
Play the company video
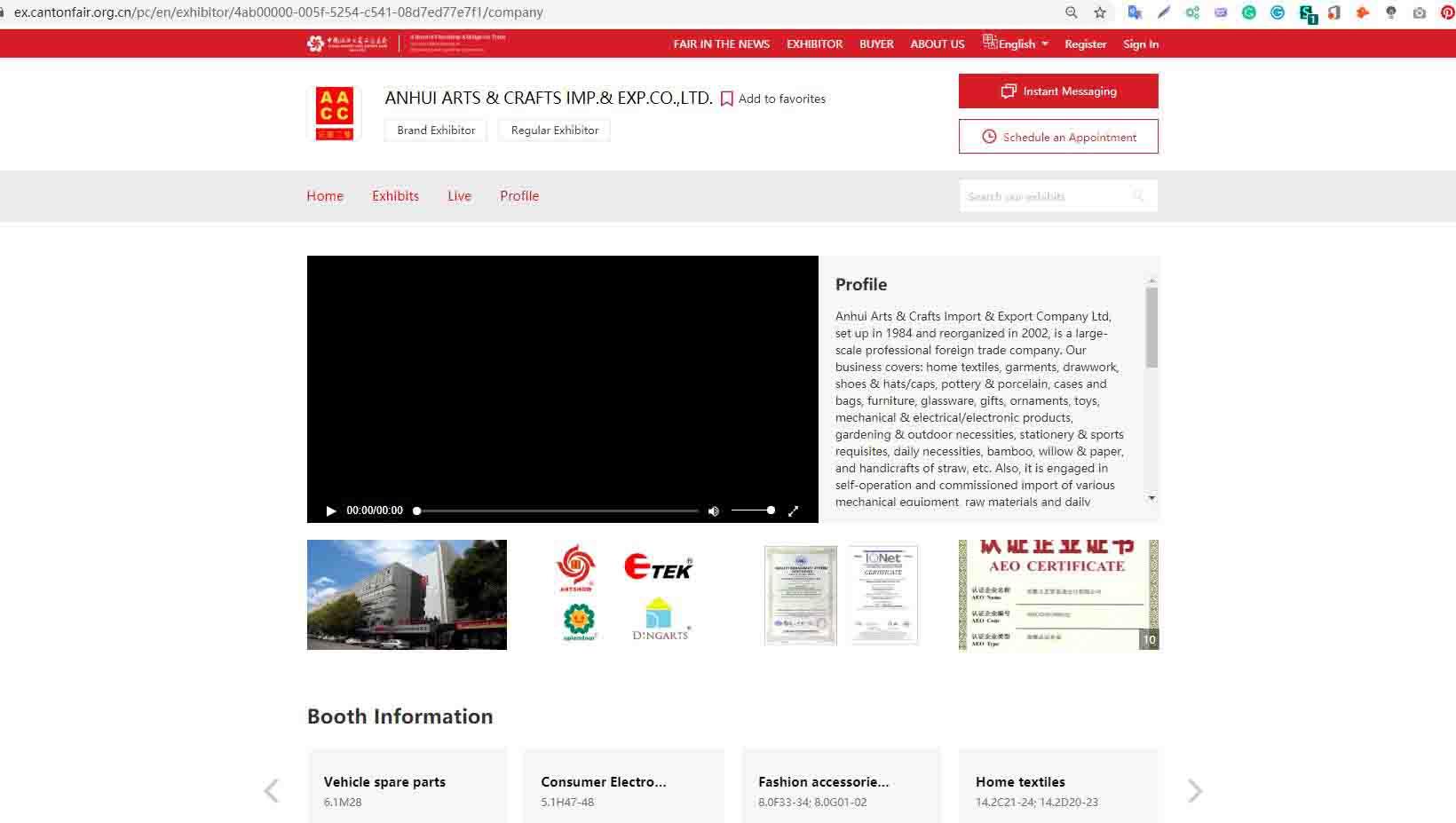[x=331, y=510]
